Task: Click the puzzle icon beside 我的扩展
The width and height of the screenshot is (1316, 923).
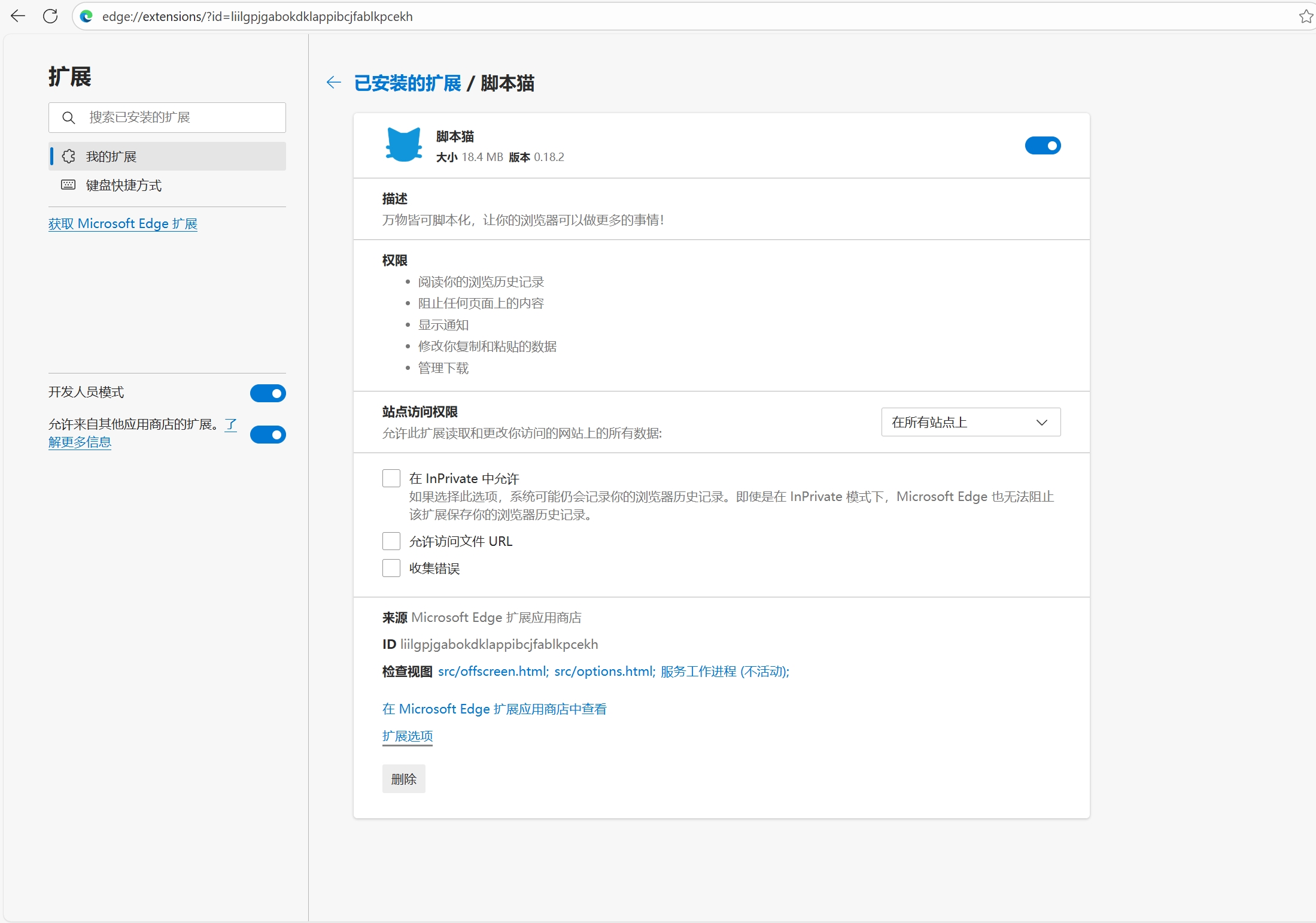Action: pyautogui.click(x=69, y=156)
